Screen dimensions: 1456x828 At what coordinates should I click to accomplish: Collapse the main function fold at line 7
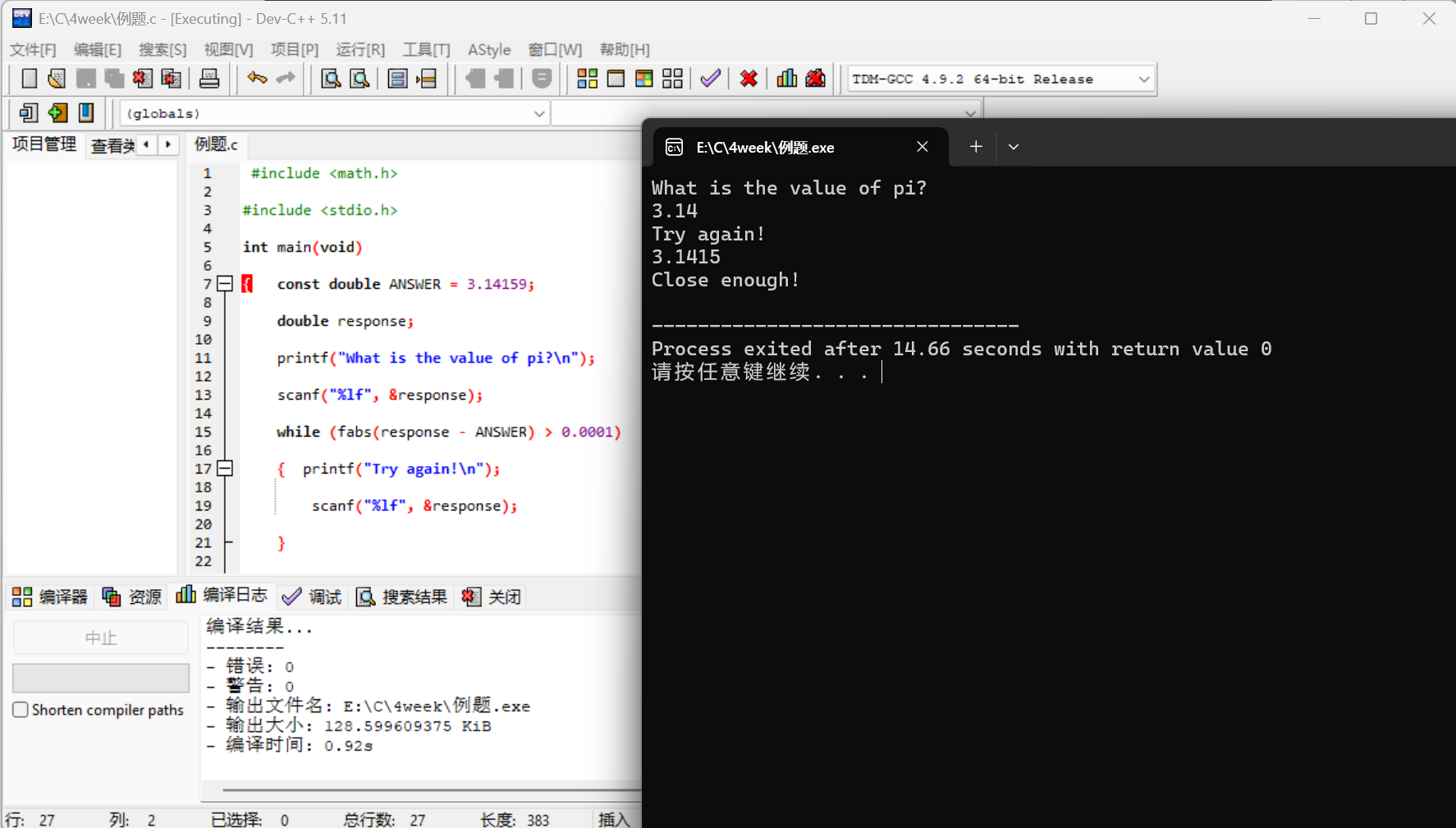click(x=225, y=284)
